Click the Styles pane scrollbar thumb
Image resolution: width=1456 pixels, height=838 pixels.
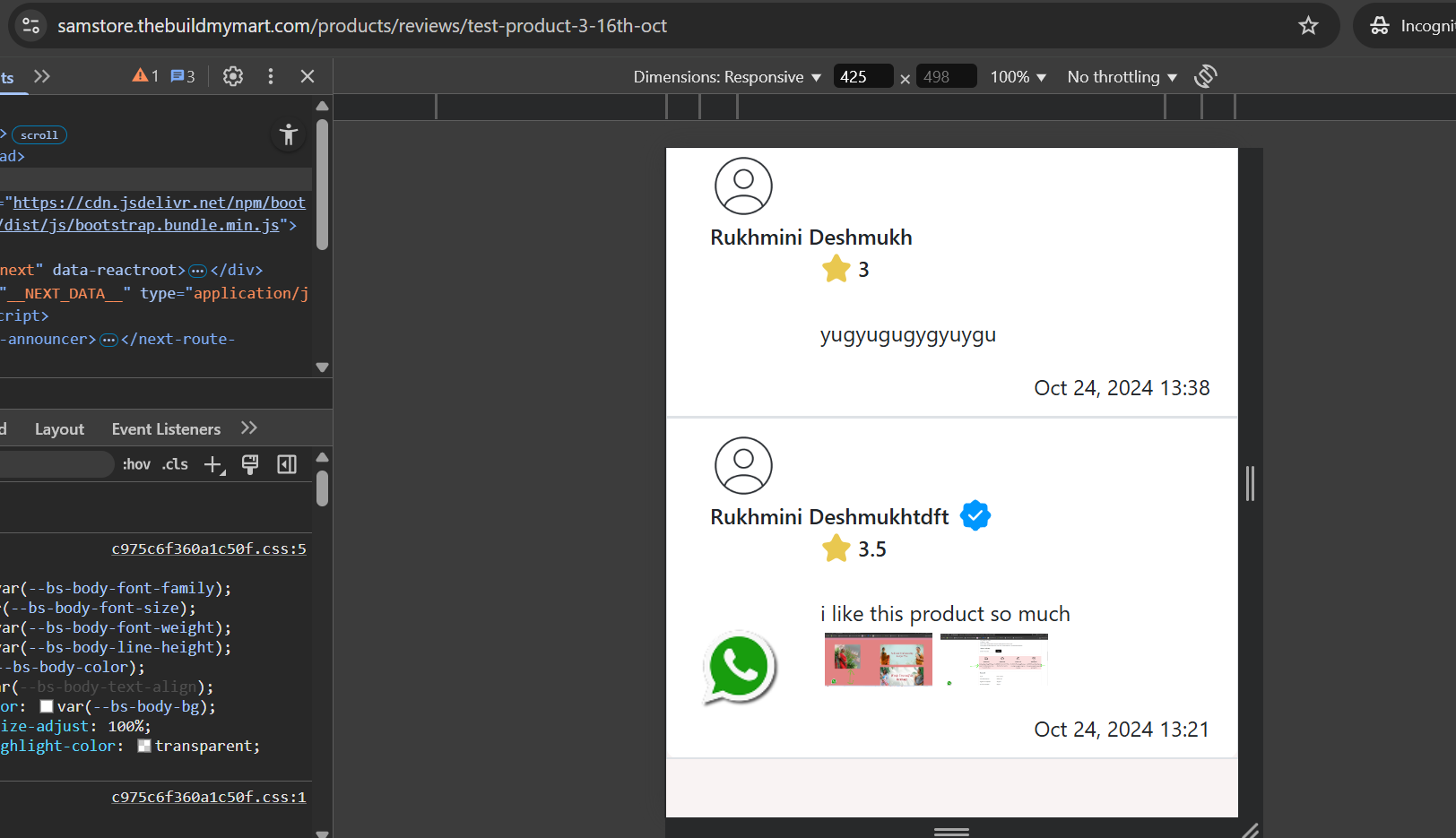323,489
